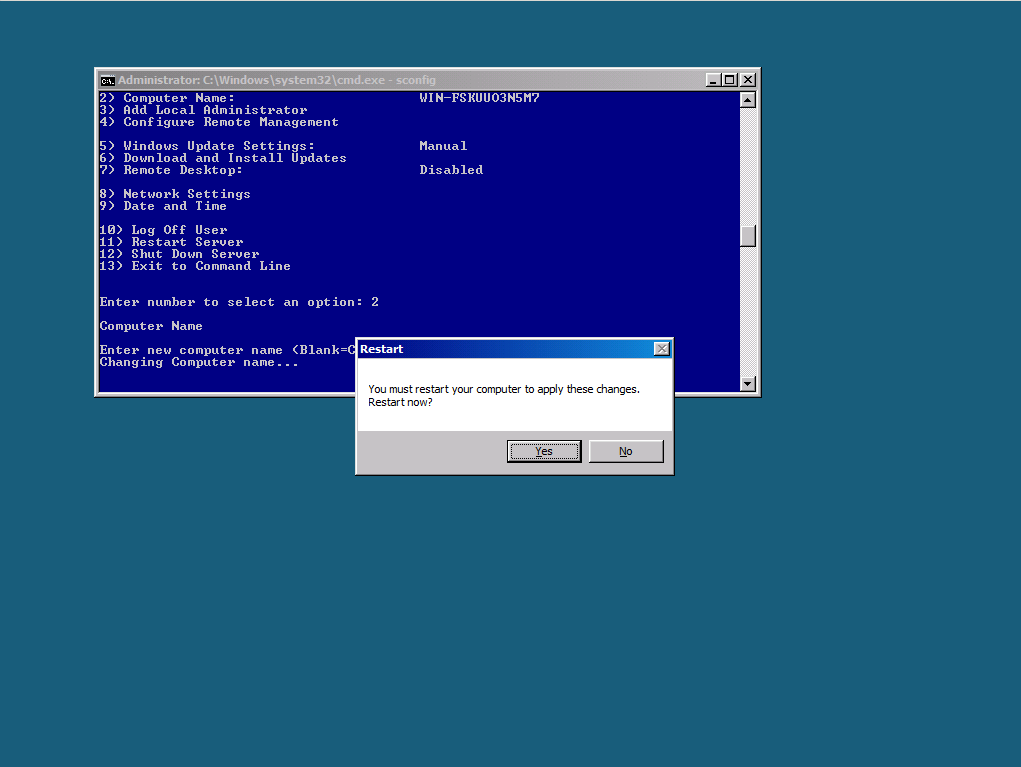Minimize the sconfig command window
1021x767 pixels.
point(712,80)
